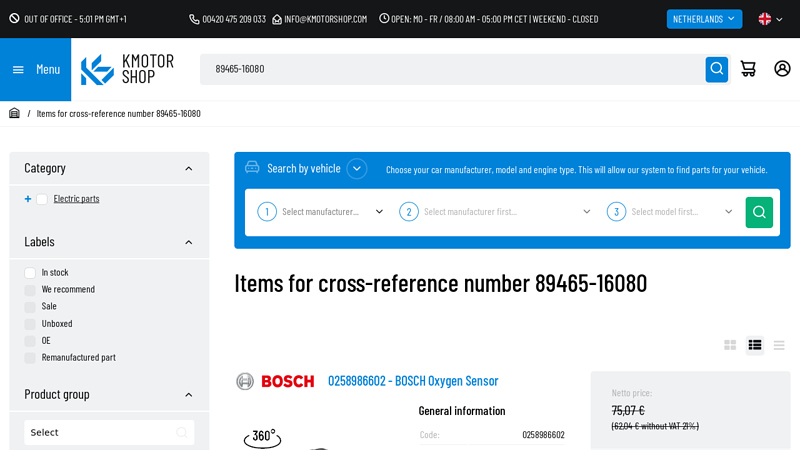Click the Electric parts category link
This screenshot has height=450, width=800.
[x=77, y=199]
